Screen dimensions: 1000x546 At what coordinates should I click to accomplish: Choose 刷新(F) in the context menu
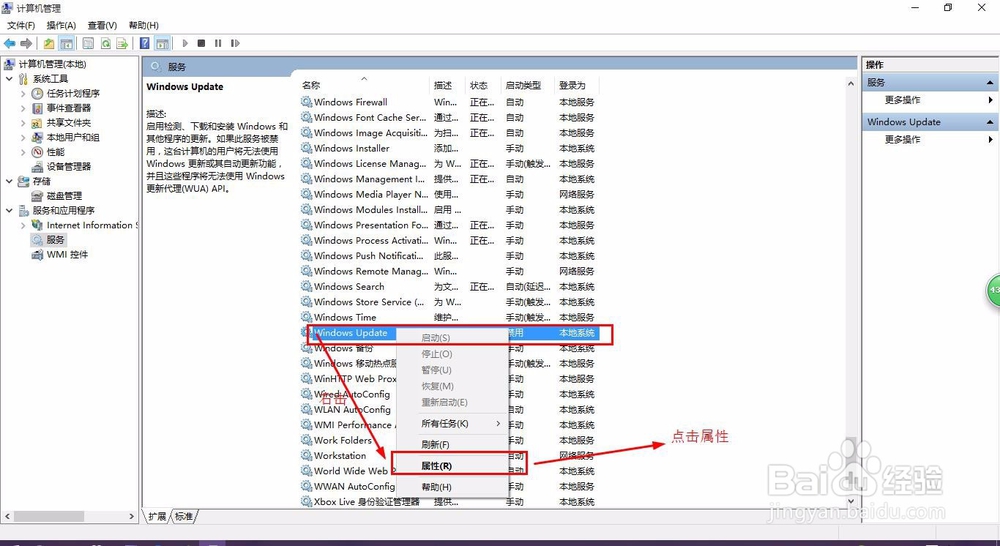click(452, 445)
